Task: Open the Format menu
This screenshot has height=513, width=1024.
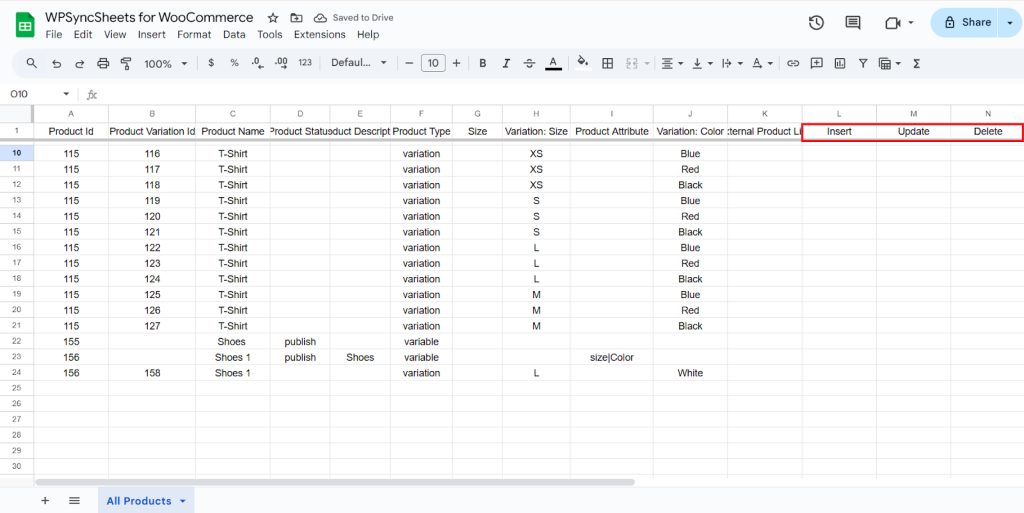Action: [x=194, y=35]
